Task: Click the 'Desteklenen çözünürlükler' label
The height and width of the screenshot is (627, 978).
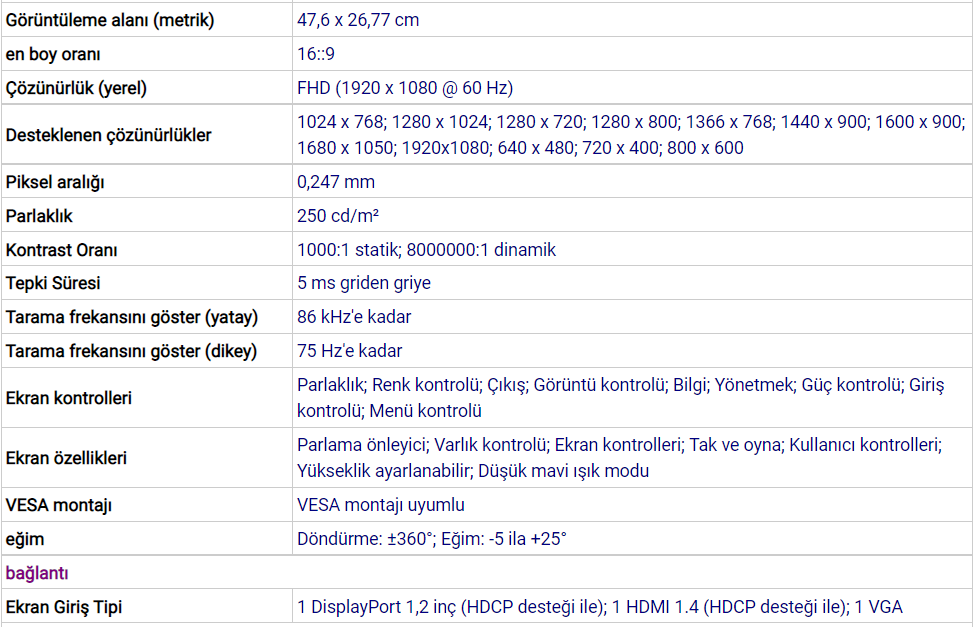Action: (x=108, y=135)
